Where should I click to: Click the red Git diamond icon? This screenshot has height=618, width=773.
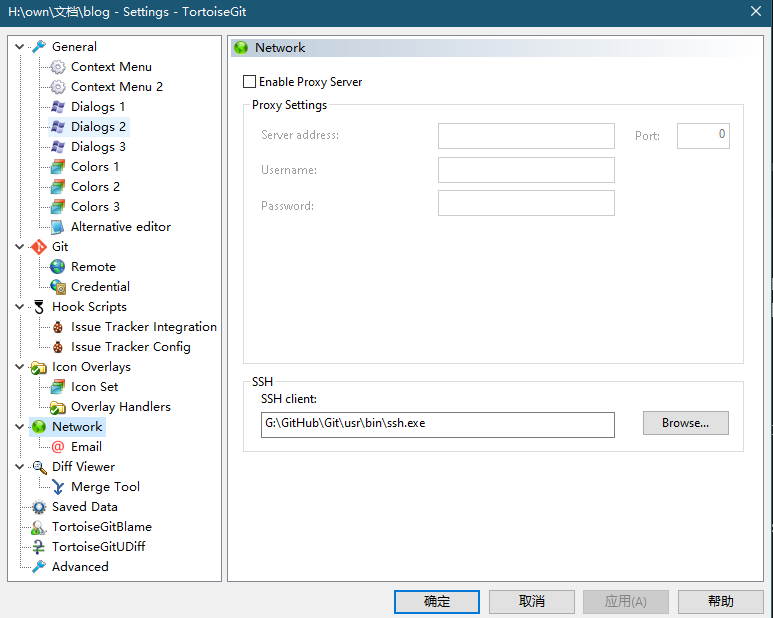(39, 247)
